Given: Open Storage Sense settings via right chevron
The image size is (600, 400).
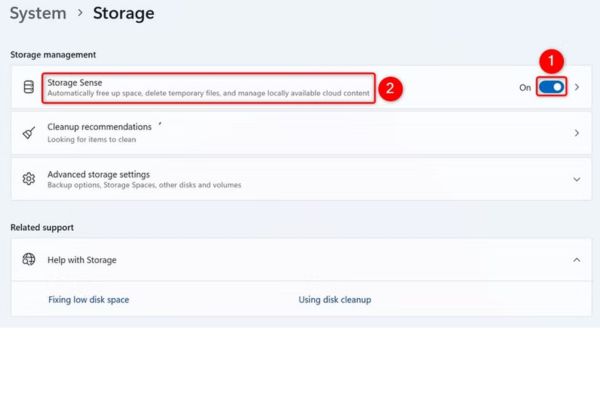Looking at the screenshot, I should pos(577,88).
